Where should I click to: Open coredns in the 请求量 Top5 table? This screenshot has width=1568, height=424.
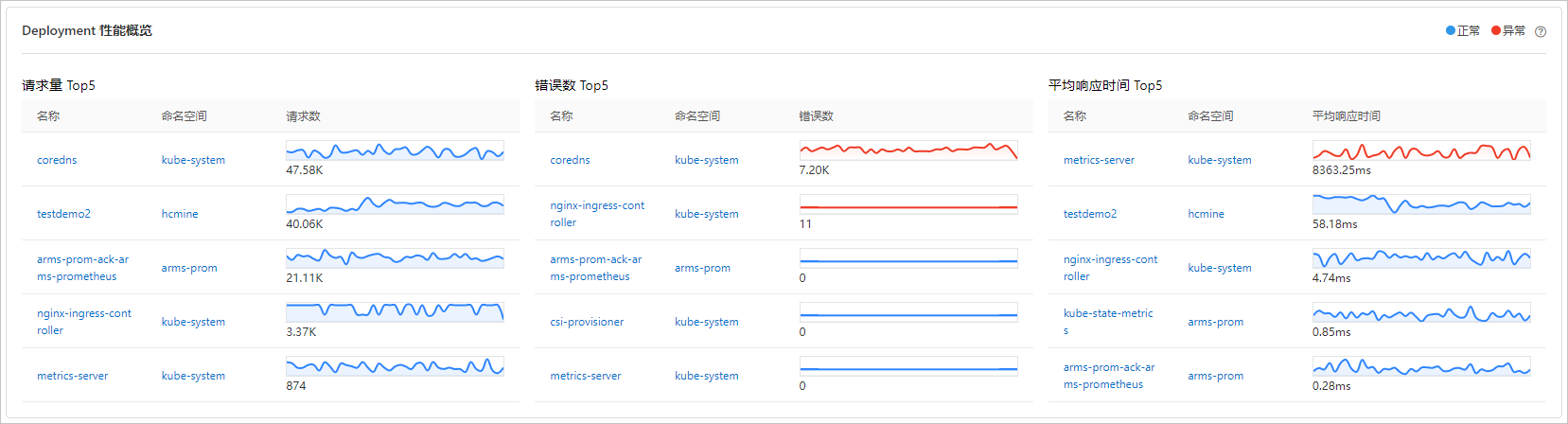[57, 160]
